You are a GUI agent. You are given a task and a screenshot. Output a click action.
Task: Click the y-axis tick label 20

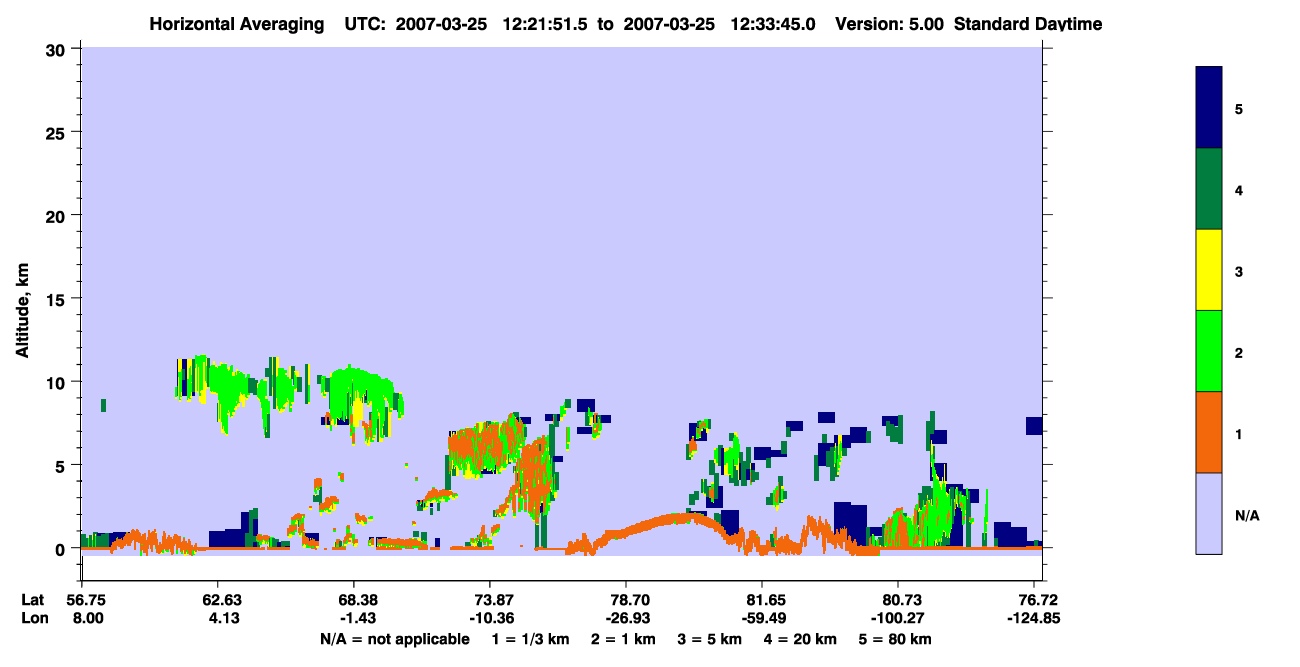(58, 215)
